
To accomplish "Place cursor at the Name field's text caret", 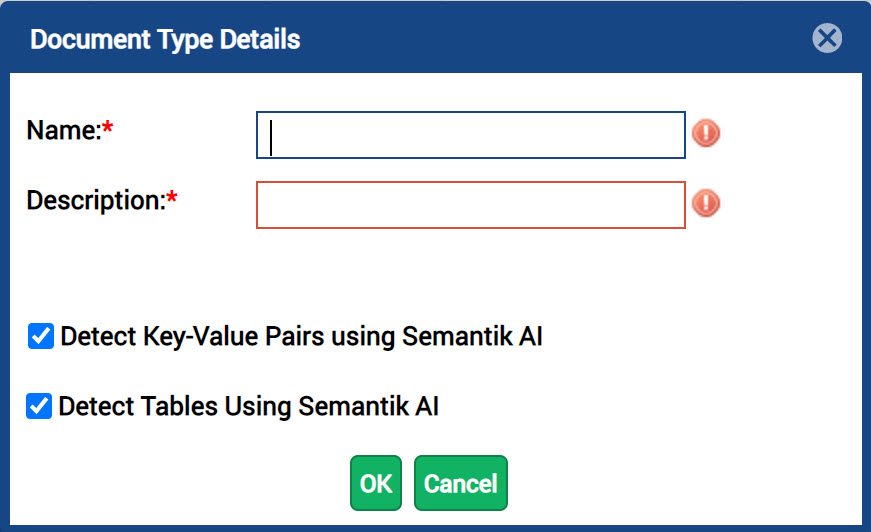I will (x=271, y=138).
